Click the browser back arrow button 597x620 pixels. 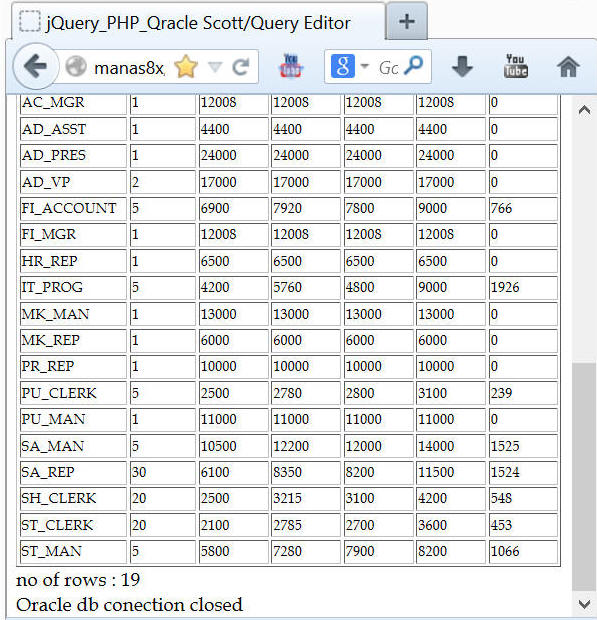tap(36, 66)
